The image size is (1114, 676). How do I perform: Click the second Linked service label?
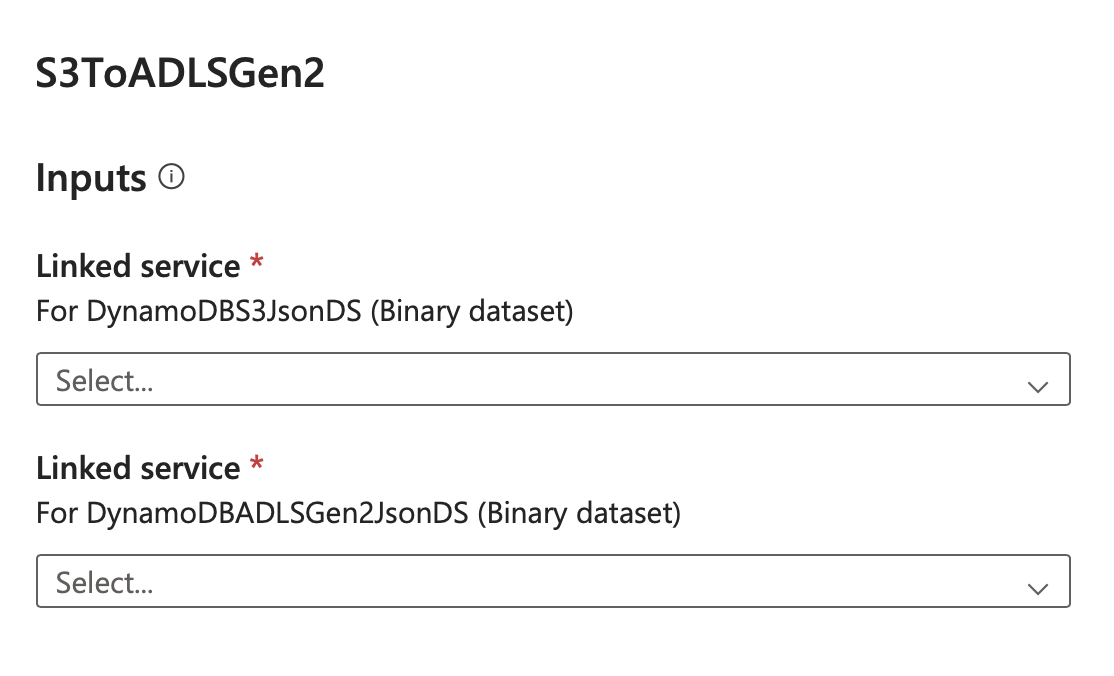(138, 468)
